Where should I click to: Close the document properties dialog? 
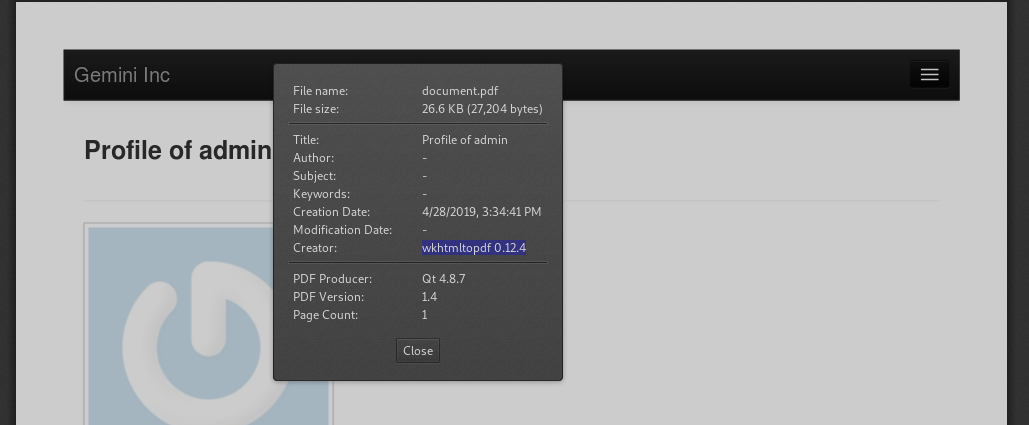[x=418, y=351]
